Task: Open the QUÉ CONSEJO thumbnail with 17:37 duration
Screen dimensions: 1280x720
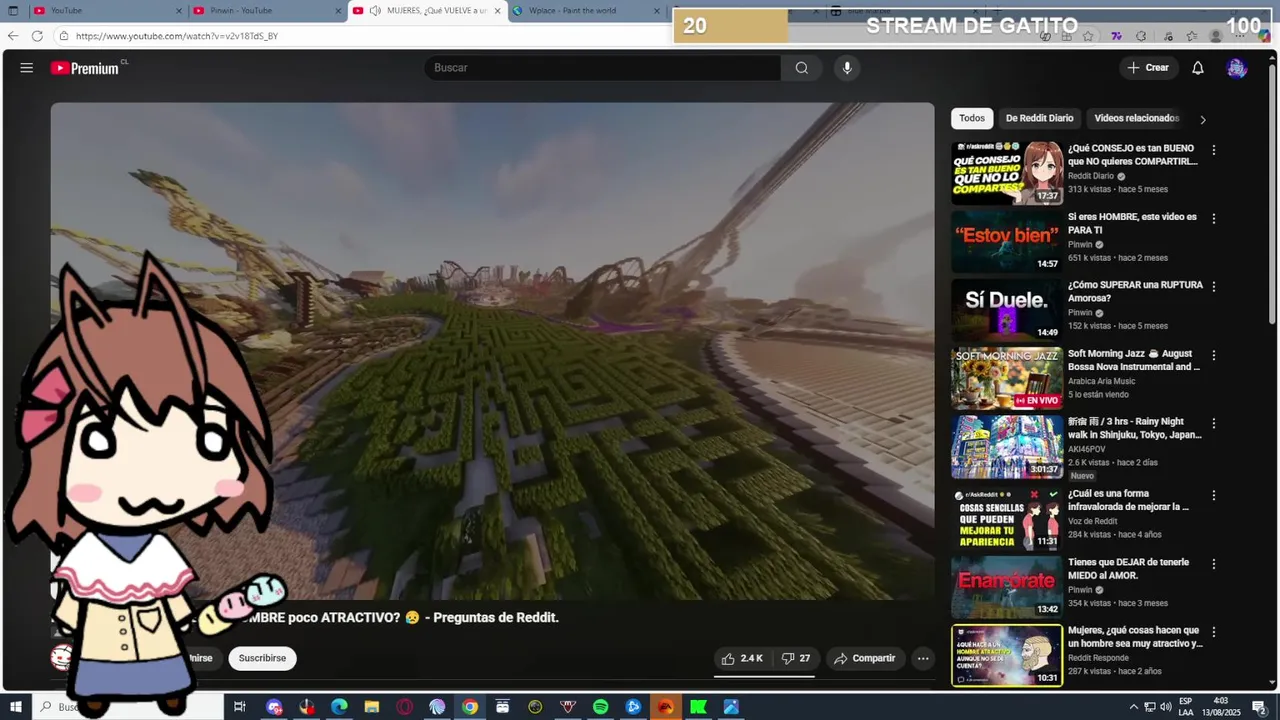Action: [1007, 172]
